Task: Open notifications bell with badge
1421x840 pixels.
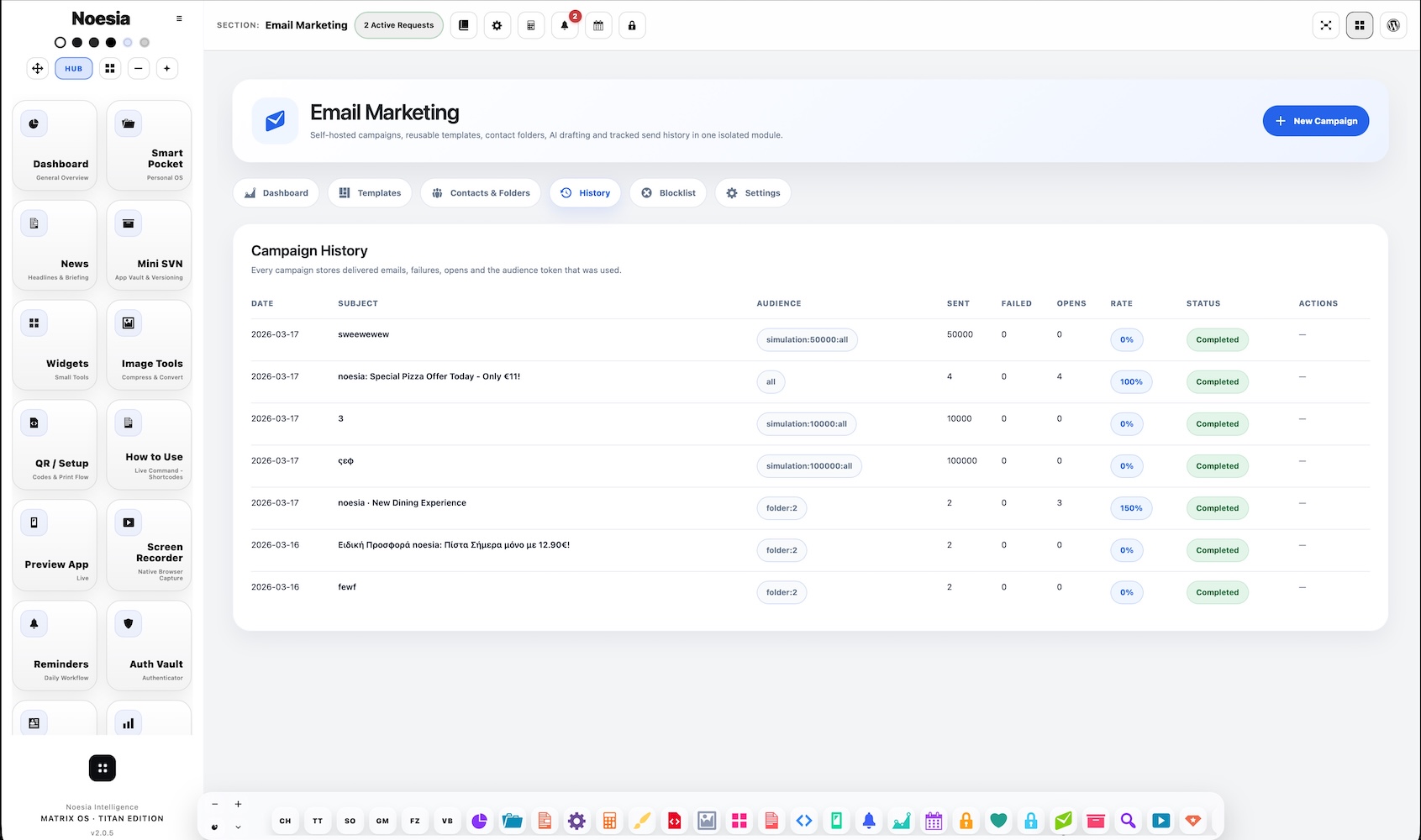Action: [565, 25]
